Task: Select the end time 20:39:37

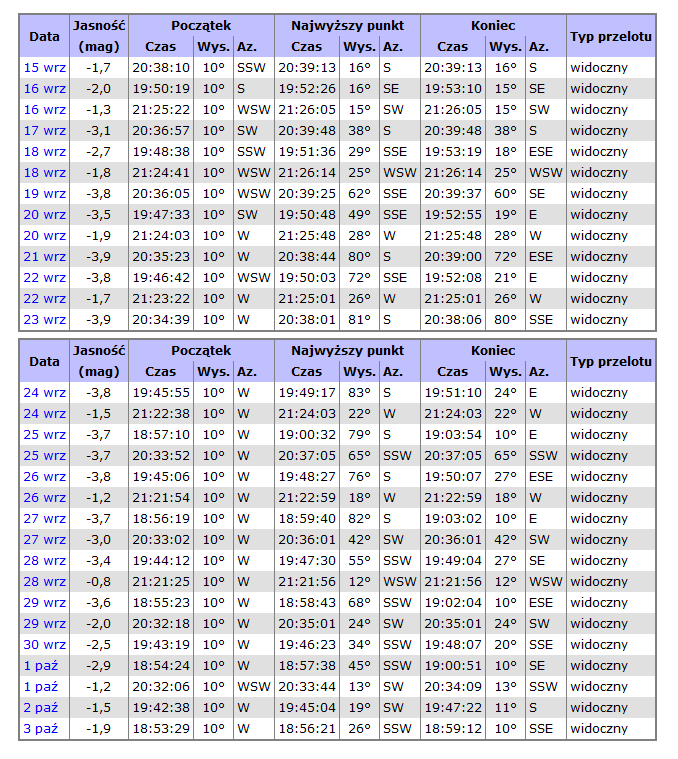Action: click(x=453, y=194)
